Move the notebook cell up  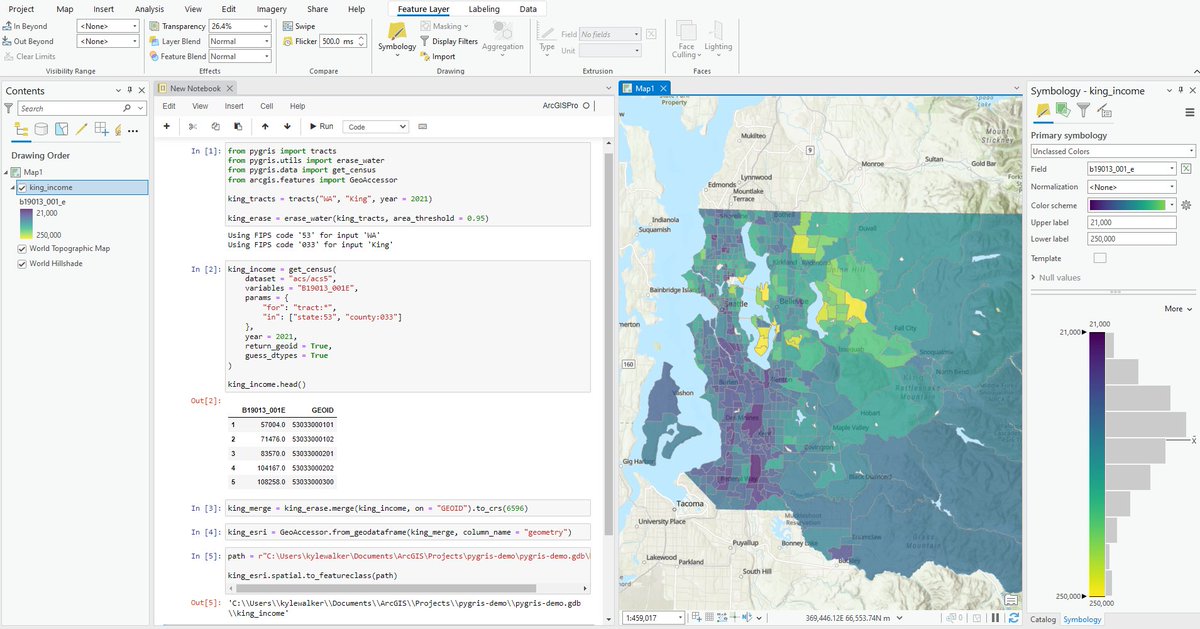point(265,127)
